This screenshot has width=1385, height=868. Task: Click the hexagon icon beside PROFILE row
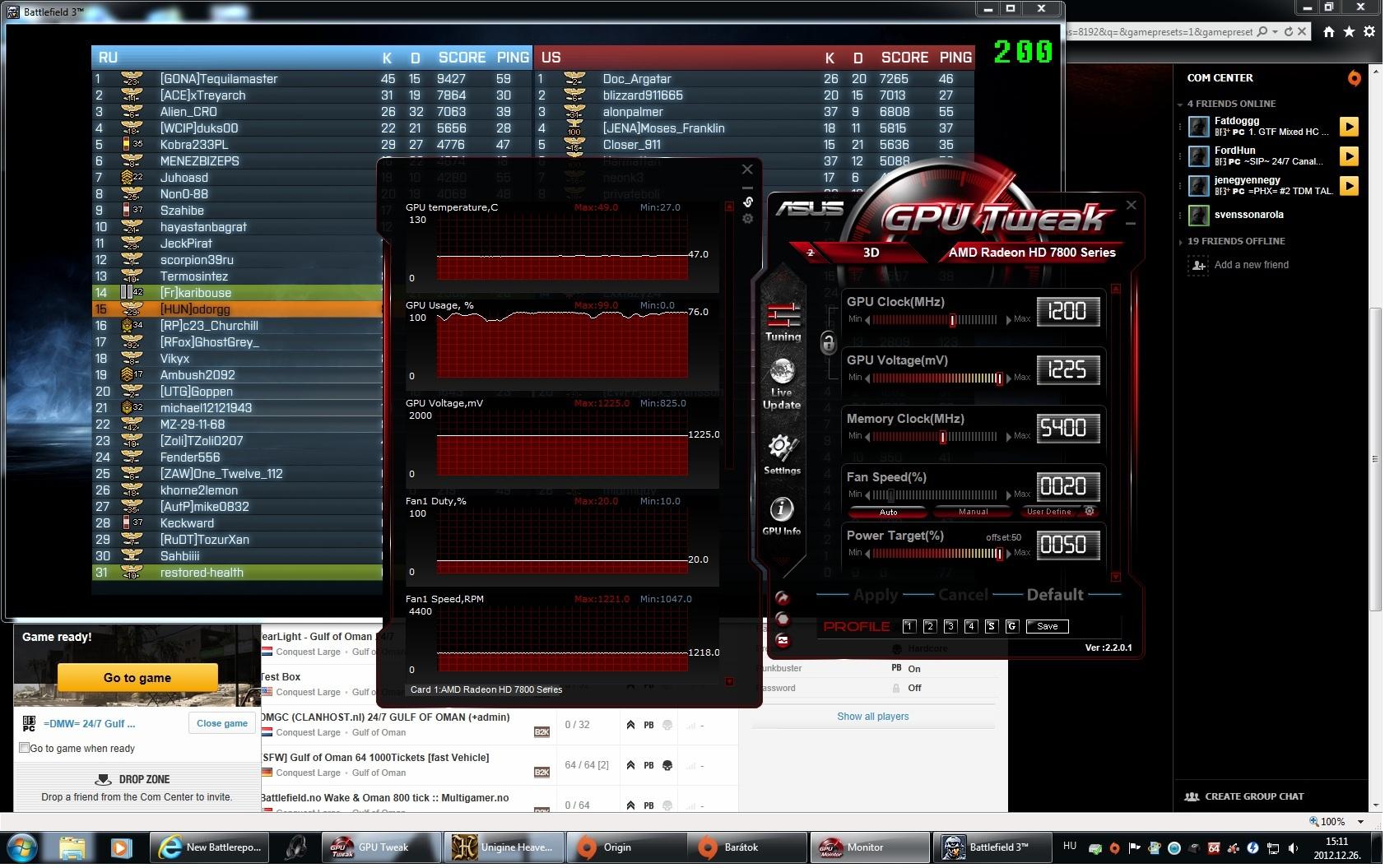(x=783, y=619)
